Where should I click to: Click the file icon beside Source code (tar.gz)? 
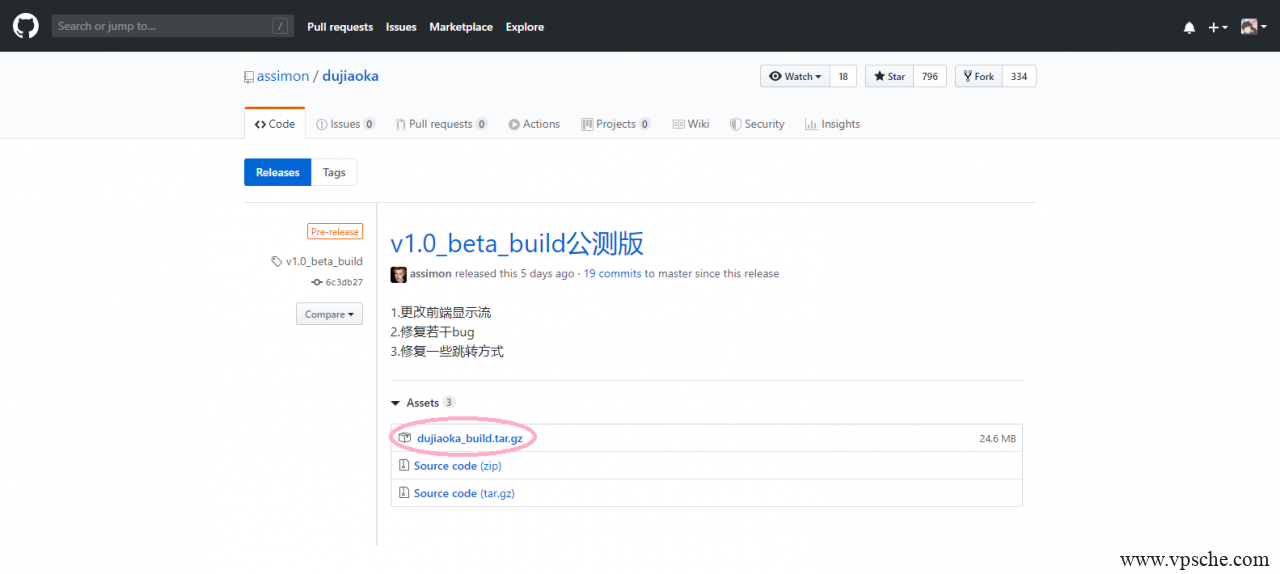click(x=404, y=493)
